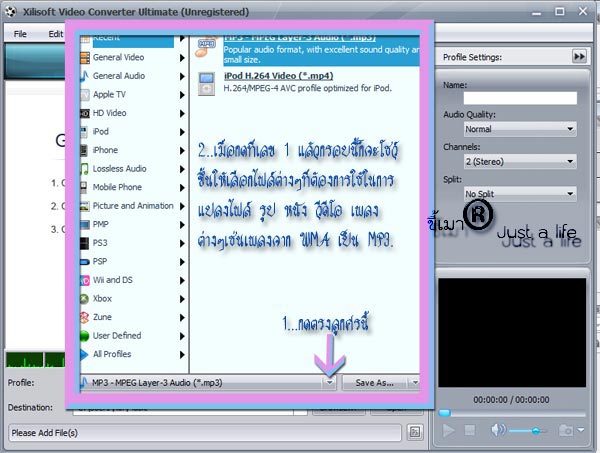The height and width of the screenshot is (453, 600).
Task: Click the snapshot camera icon
Action: [566, 430]
